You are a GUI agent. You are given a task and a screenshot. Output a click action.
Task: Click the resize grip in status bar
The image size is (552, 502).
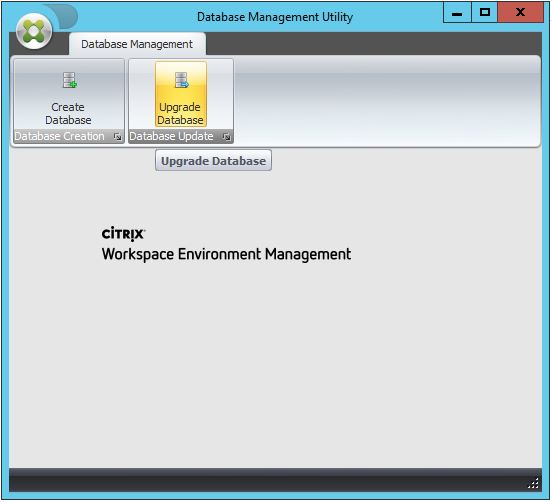tap(533, 483)
